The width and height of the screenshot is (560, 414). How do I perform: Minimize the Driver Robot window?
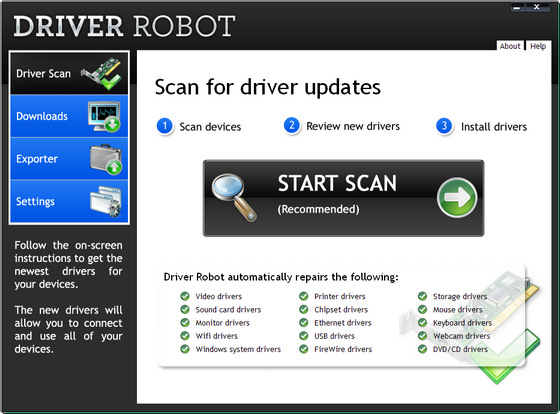click(x=518, y=7)
